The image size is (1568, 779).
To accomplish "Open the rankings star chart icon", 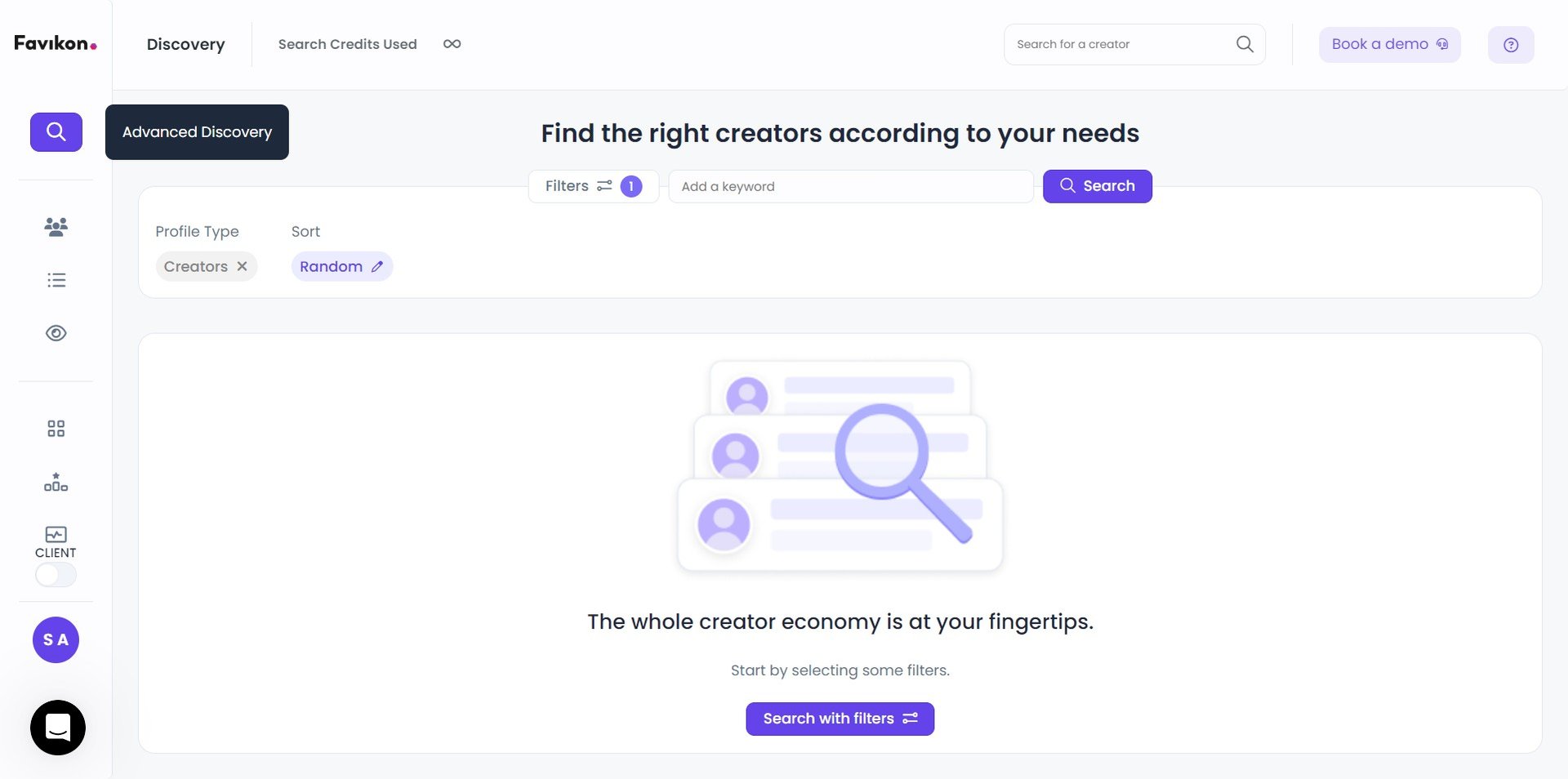I will point(56,482).
